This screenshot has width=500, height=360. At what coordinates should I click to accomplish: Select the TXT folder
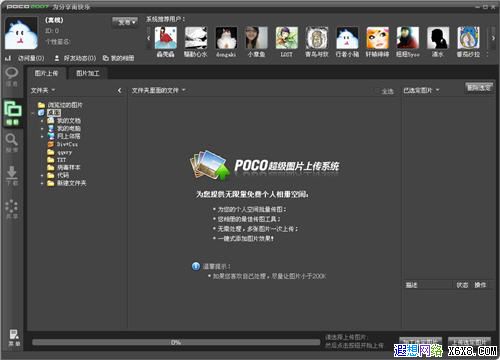[x=62, y=160]
